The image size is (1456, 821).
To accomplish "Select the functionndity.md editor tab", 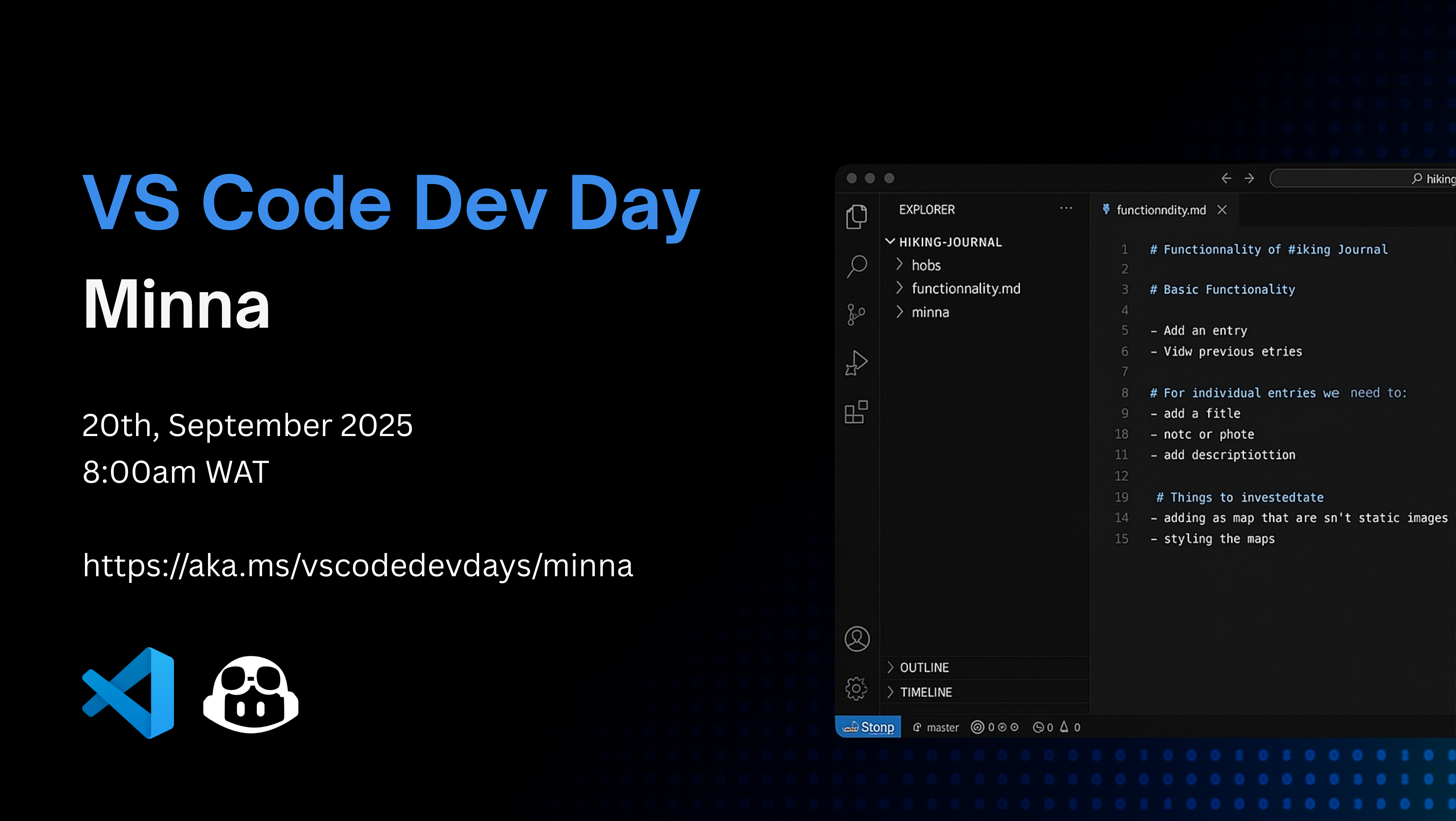I will (x=1160, y=210).
